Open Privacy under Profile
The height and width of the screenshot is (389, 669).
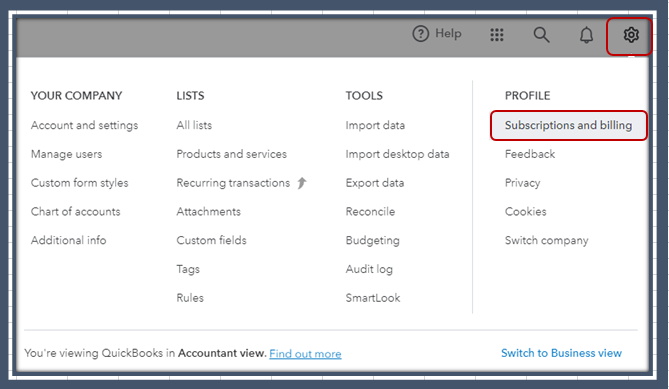[523, 183]
